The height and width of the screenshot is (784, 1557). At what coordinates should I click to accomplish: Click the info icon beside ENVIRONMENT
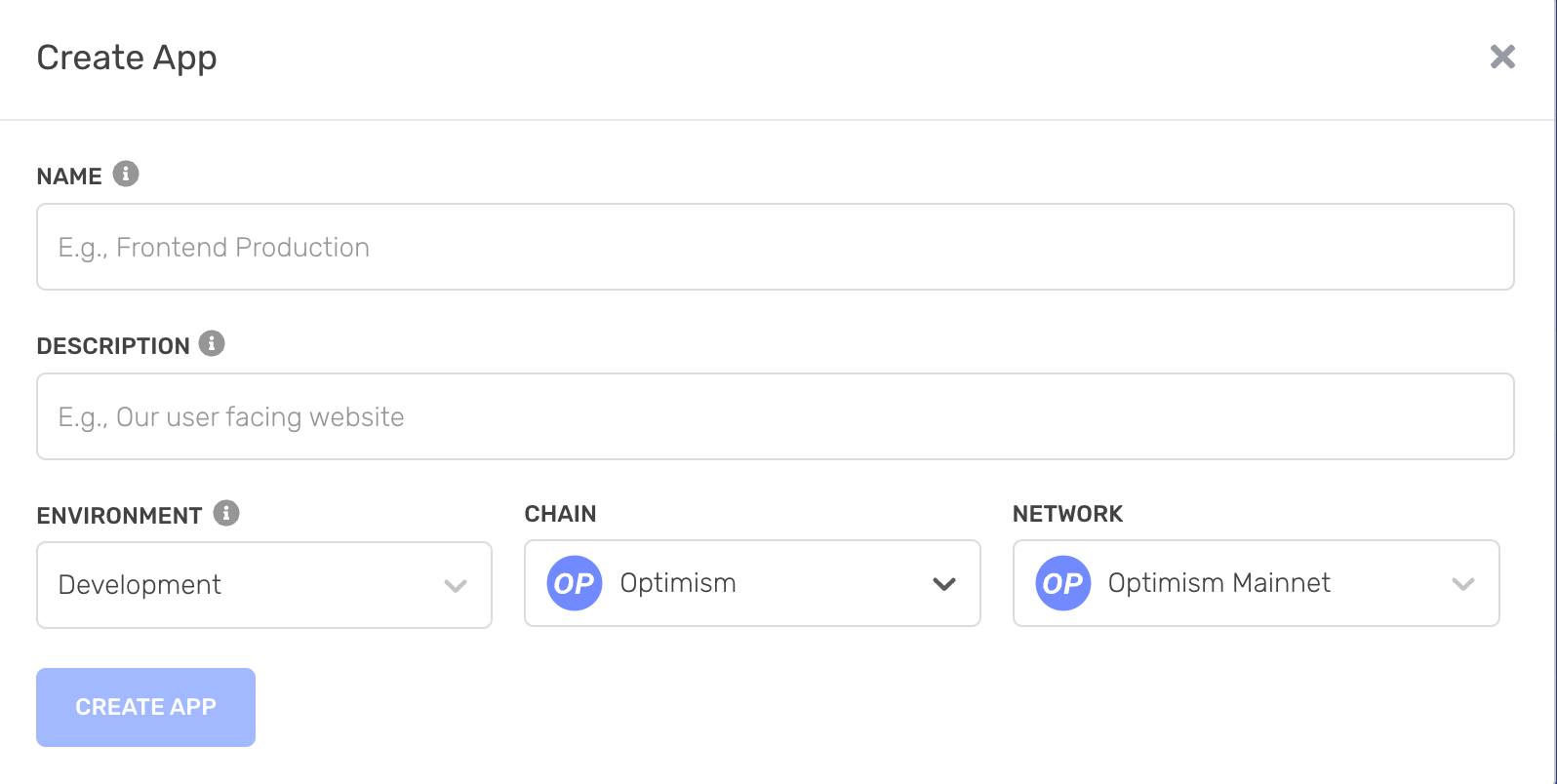226,513
